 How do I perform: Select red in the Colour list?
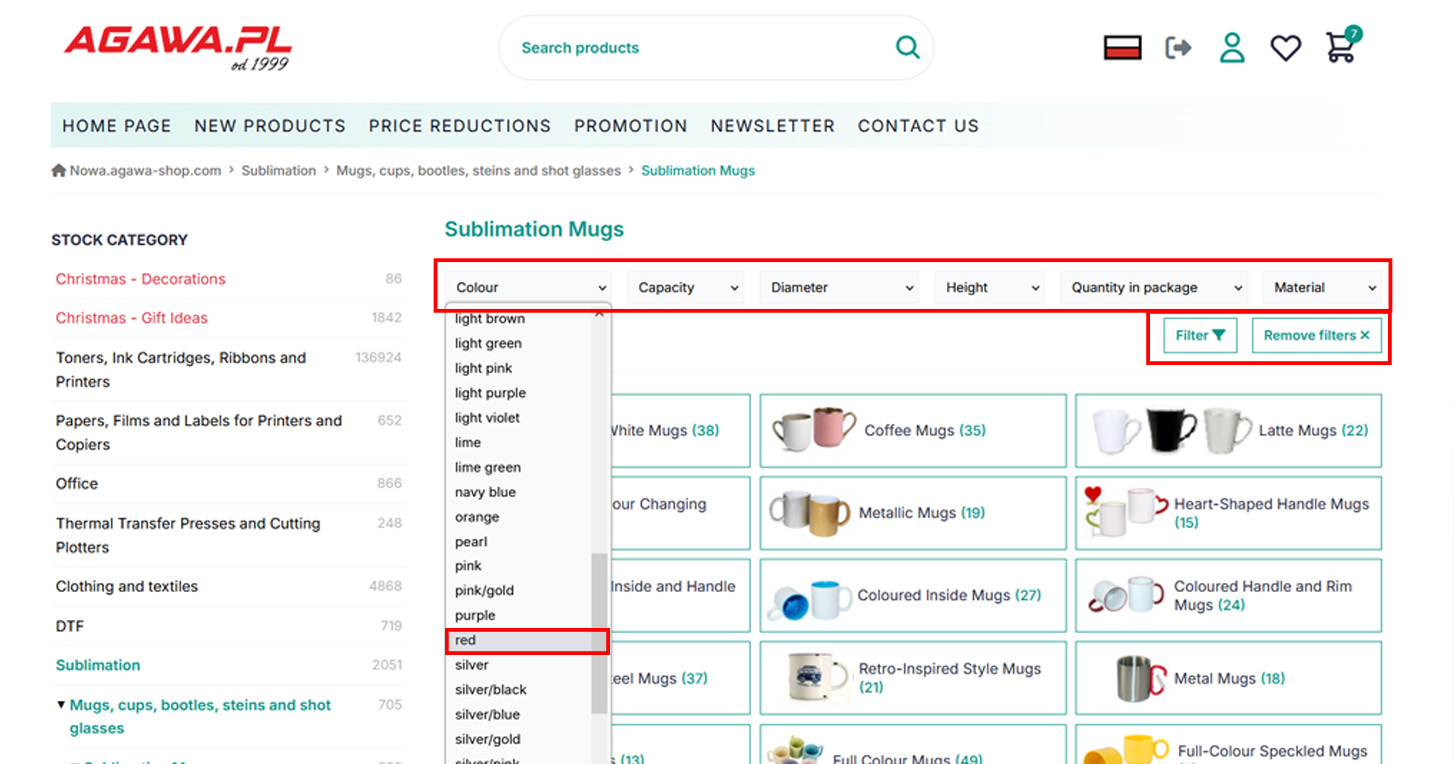tap(526, 640)
